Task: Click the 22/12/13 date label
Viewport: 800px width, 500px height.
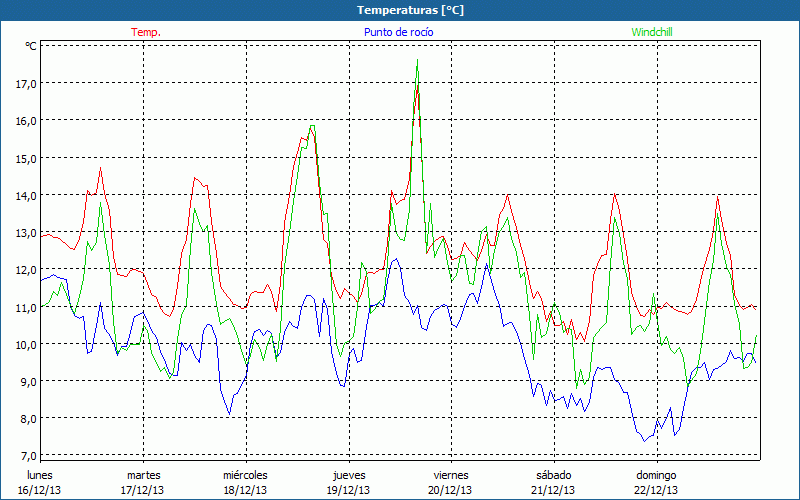Action: [x=656, y=490]
